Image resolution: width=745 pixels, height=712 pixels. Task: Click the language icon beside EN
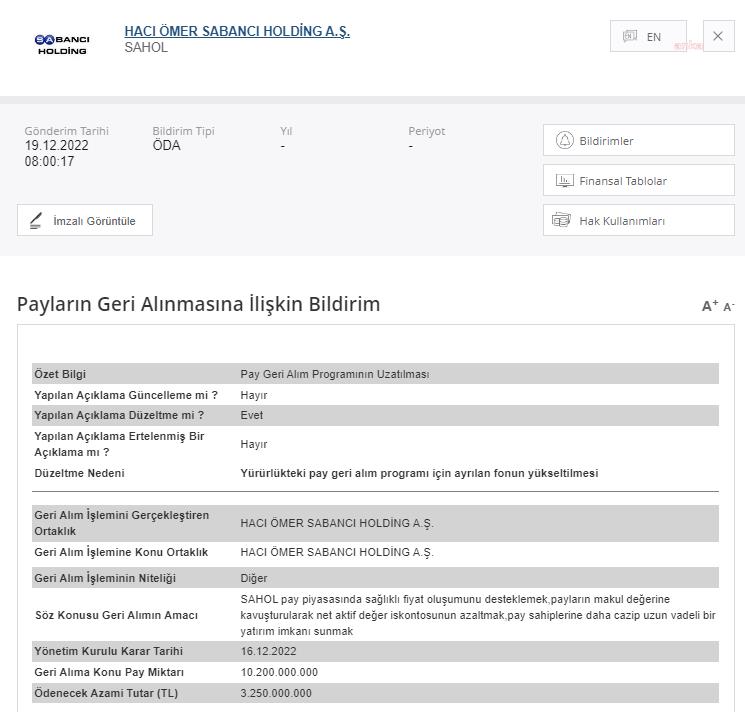coord(630,36)
